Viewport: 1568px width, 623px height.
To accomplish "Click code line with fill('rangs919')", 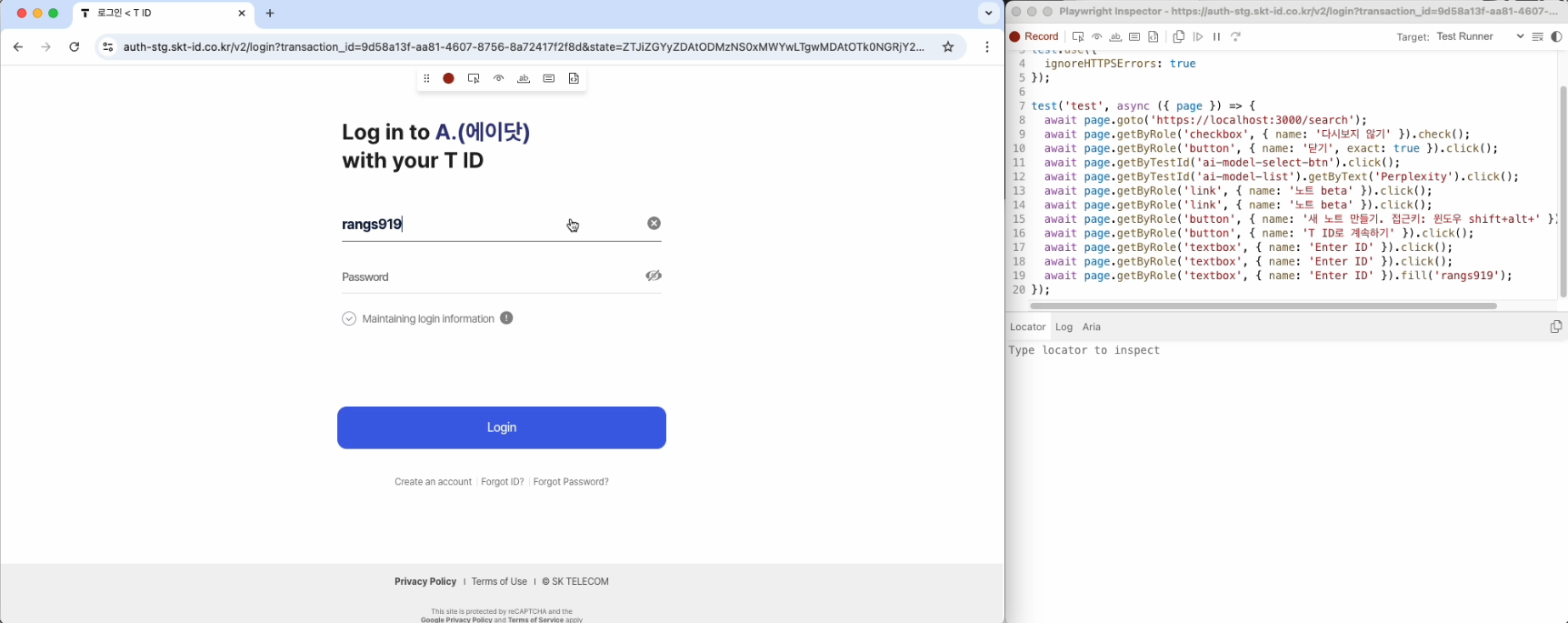I will coord(1278,276).
